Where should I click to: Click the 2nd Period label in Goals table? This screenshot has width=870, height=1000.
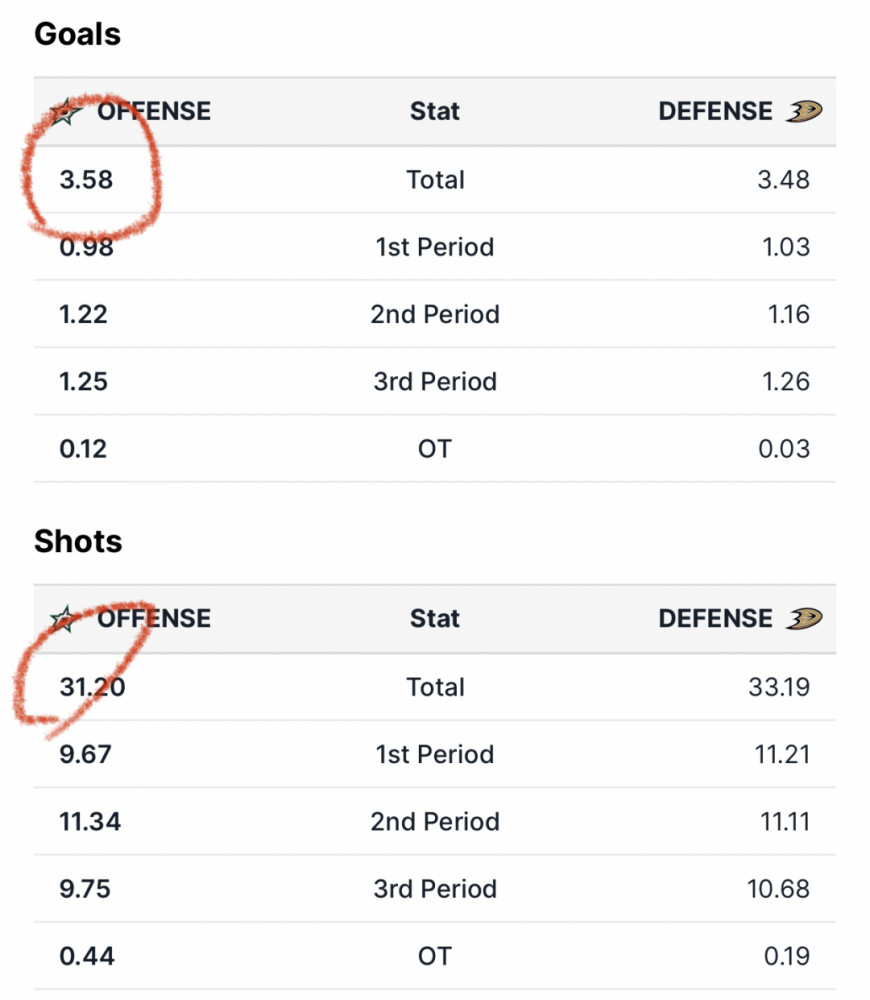(435, 314)
